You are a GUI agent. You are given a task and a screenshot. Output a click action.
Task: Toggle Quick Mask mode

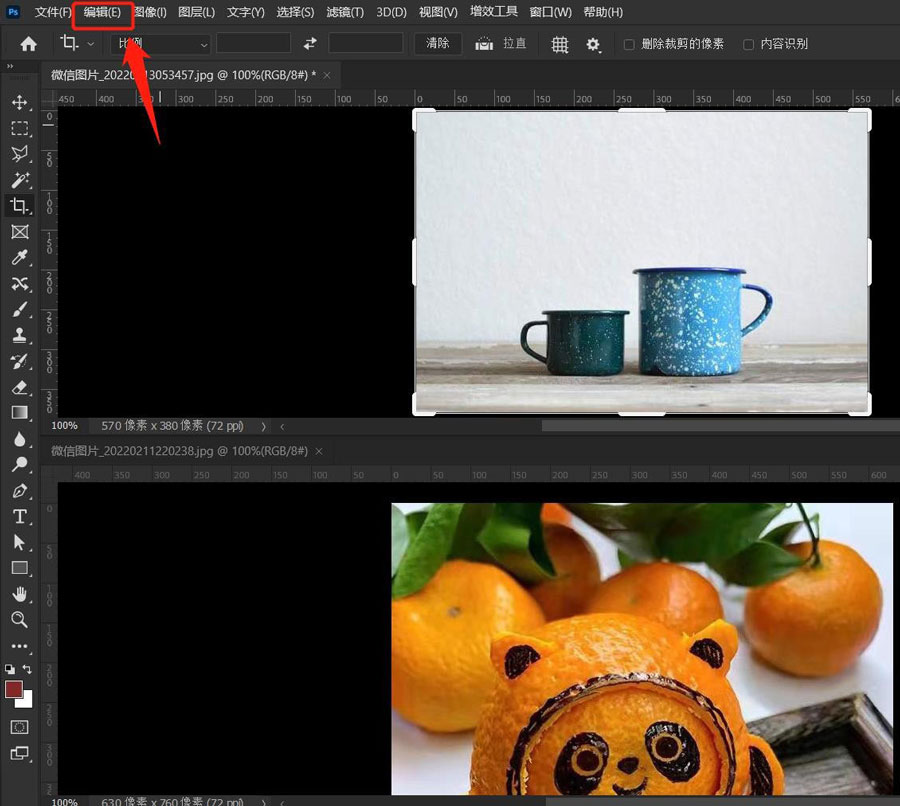click(x=20, y=727)
